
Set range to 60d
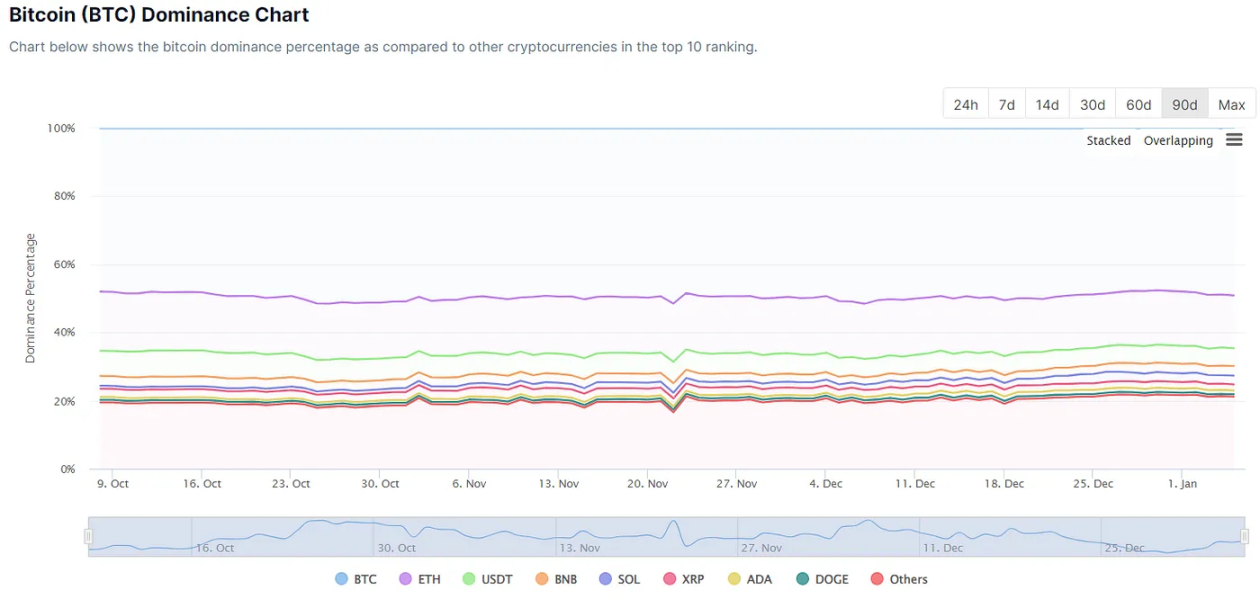1139,104
